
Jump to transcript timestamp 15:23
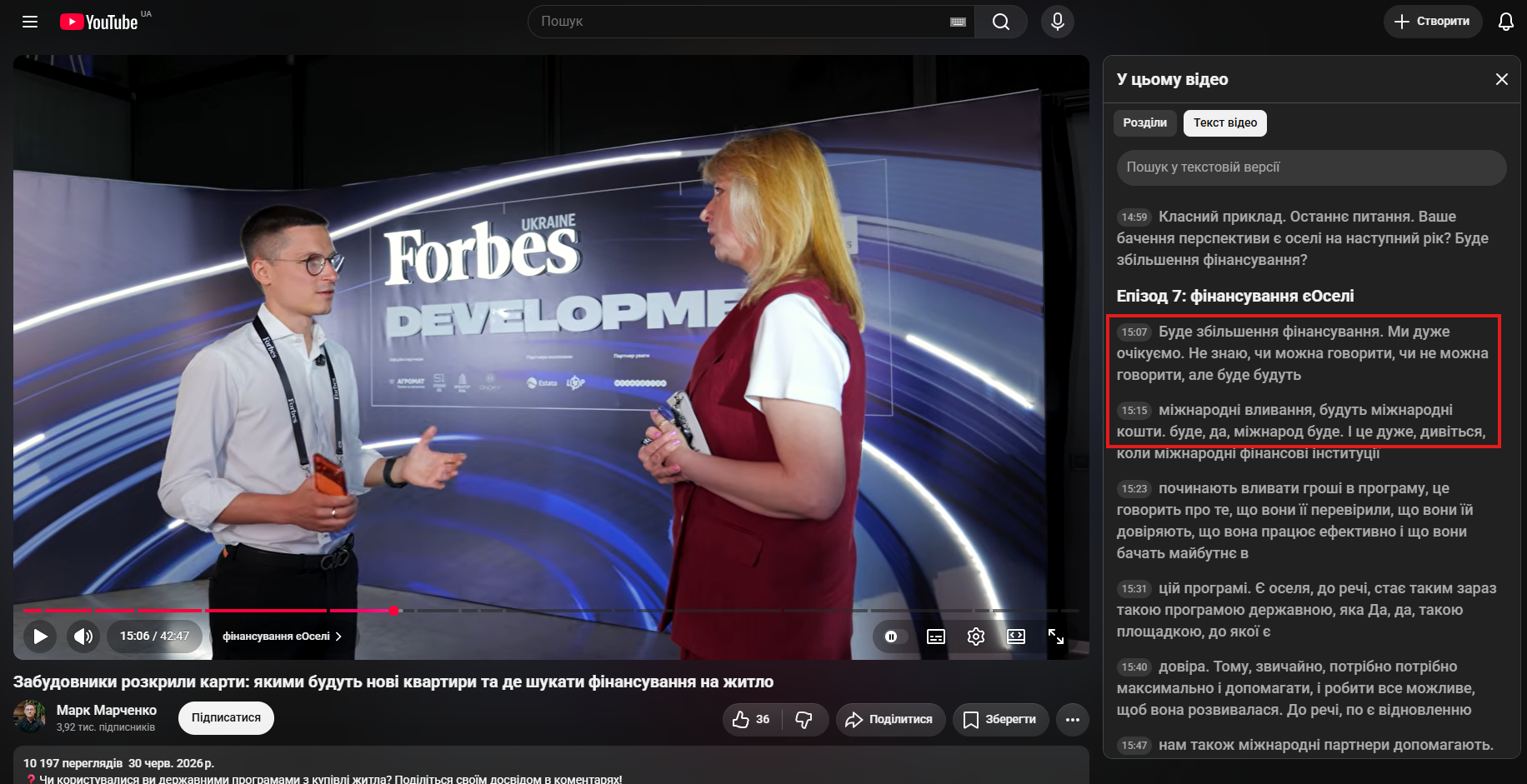click(1134, 489)
